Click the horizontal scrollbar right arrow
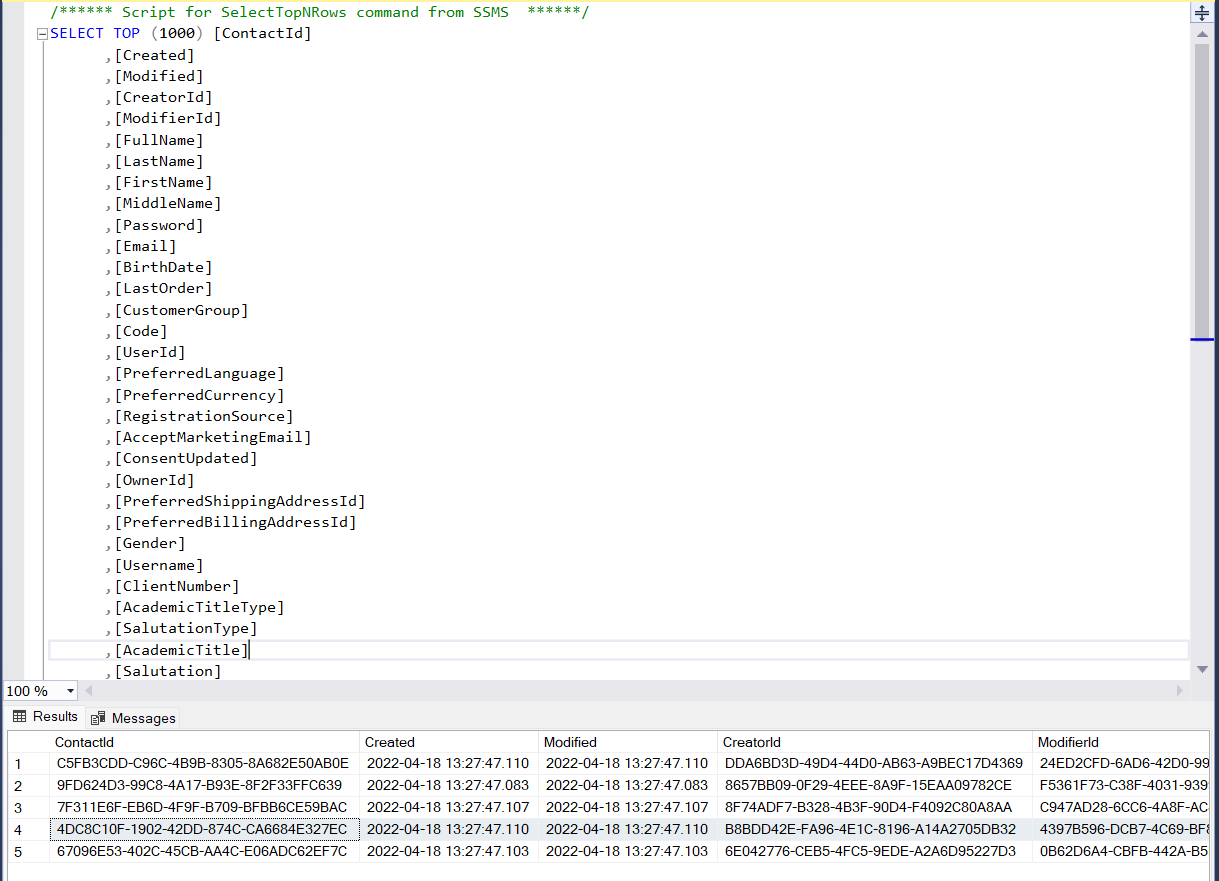This screenshot has height=881, width=1219. 1182,691
